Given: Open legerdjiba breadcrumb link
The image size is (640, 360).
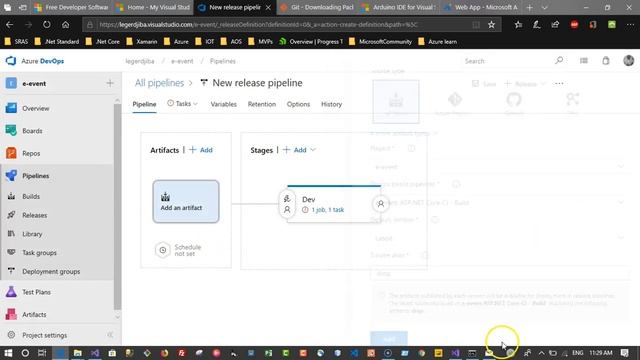Looking at the screenshot, I should click(140, 61).
